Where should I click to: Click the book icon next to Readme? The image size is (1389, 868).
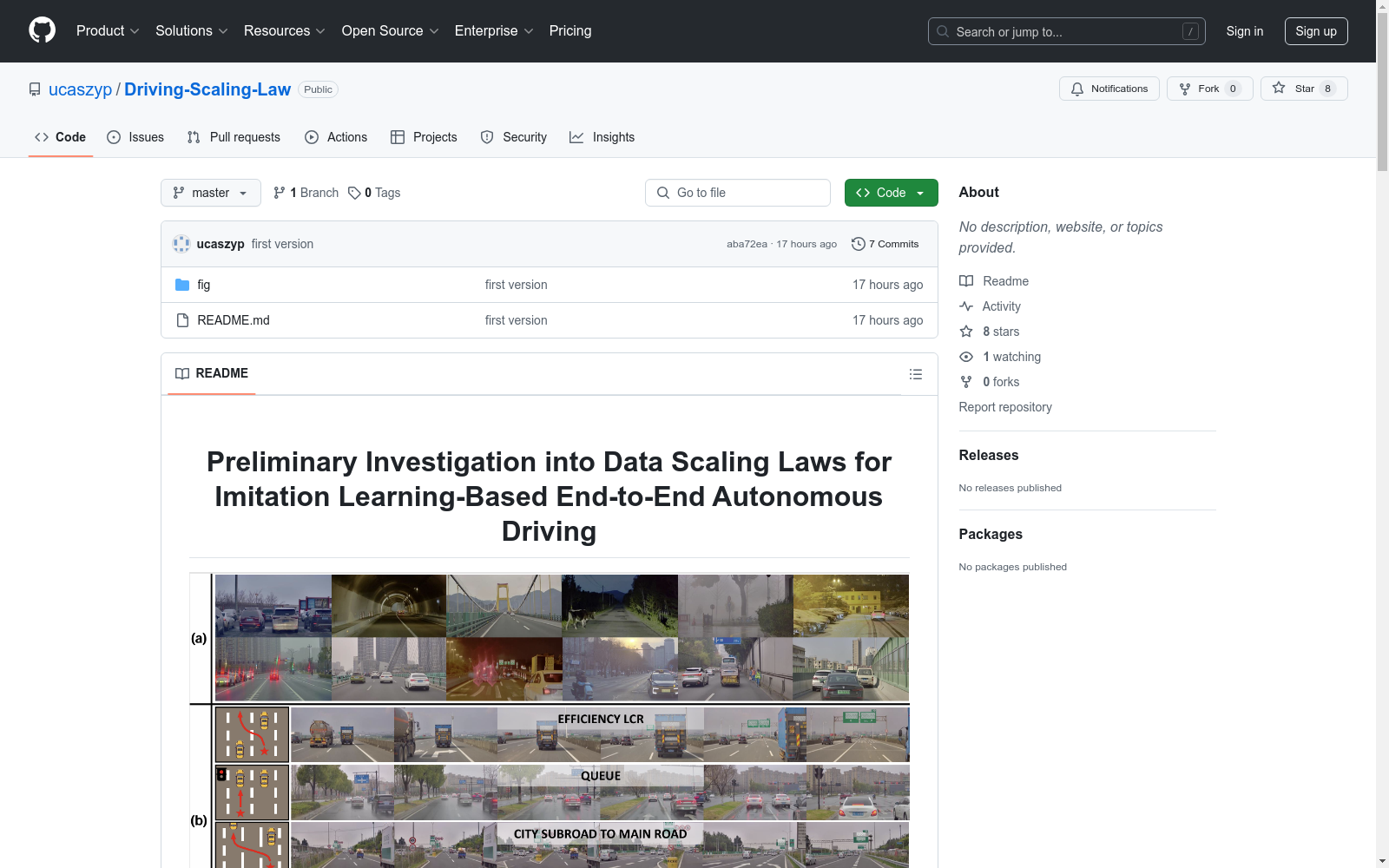pos(966,281)
